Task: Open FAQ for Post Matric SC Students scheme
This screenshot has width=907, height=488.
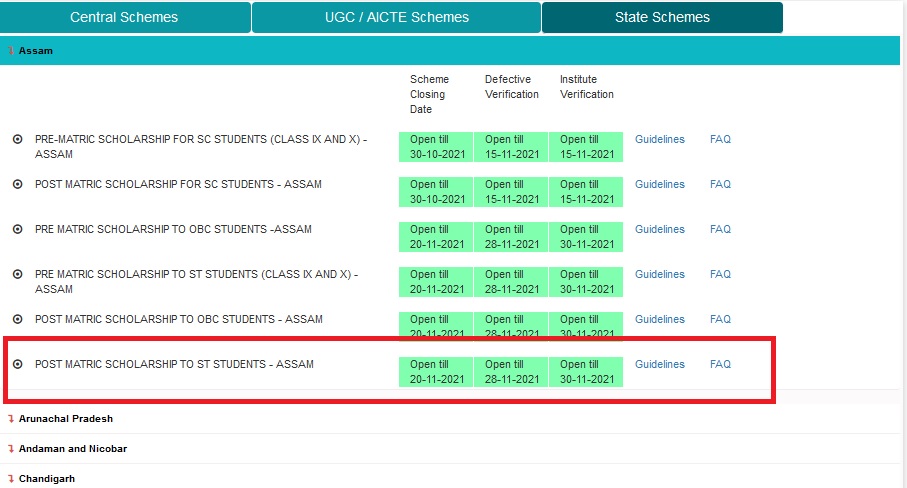Action: (720, 185)
